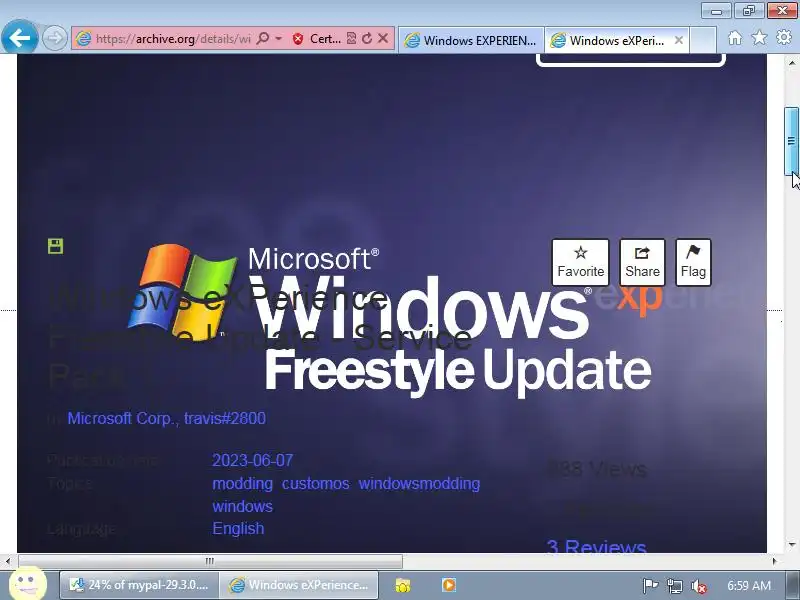Screen dimensions: 800x600
Task: Click the certificate error shield icon
Action: pos(298,39)
